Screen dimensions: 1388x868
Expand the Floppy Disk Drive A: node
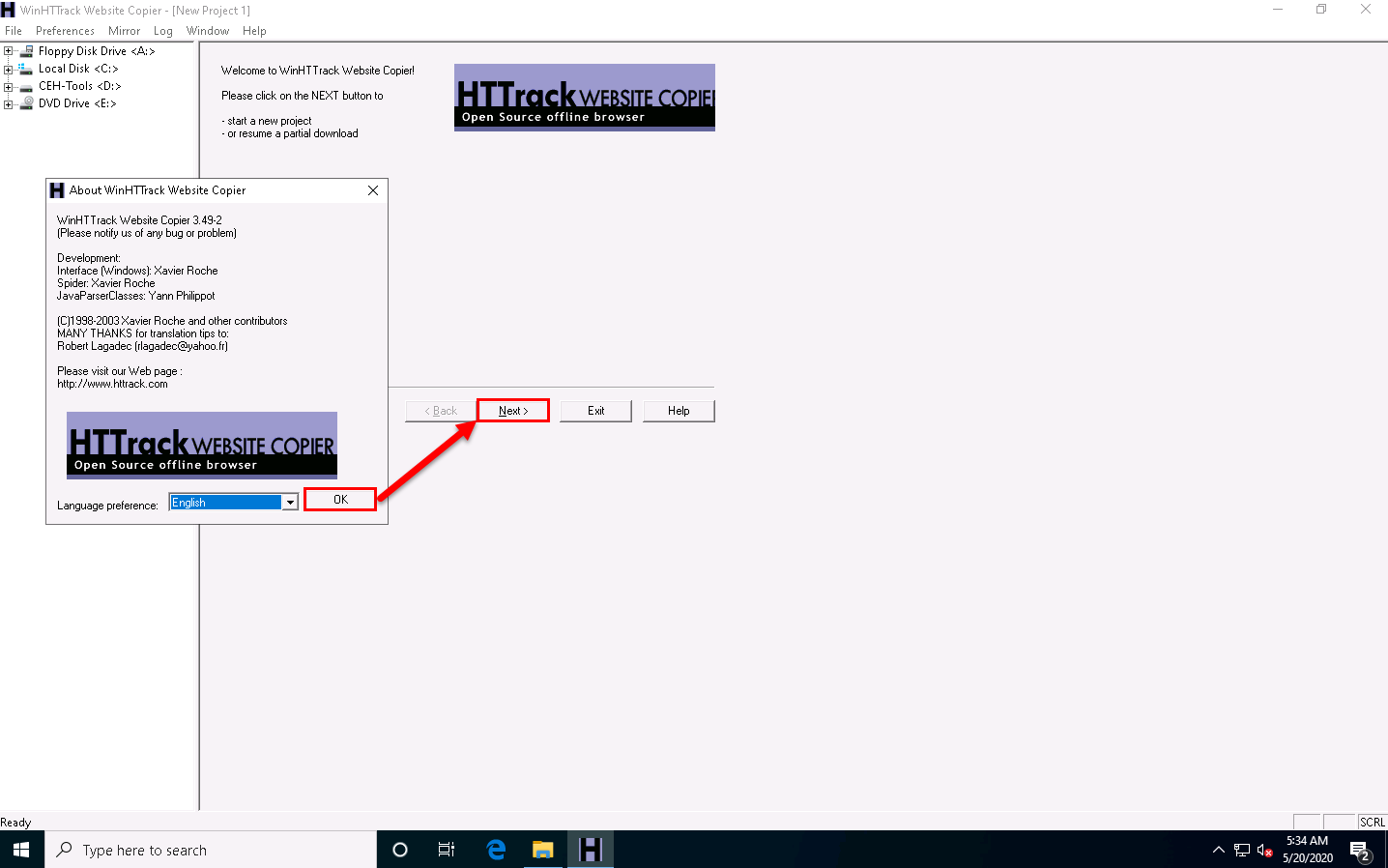tap(9, 51)
